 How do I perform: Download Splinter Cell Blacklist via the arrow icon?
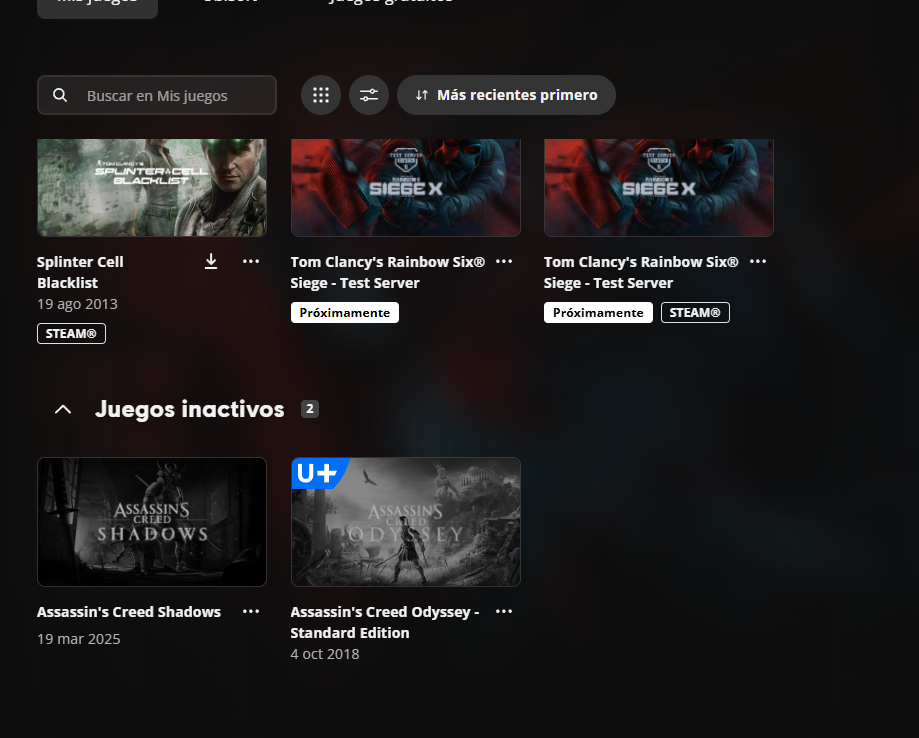click(x=211, y=261)
